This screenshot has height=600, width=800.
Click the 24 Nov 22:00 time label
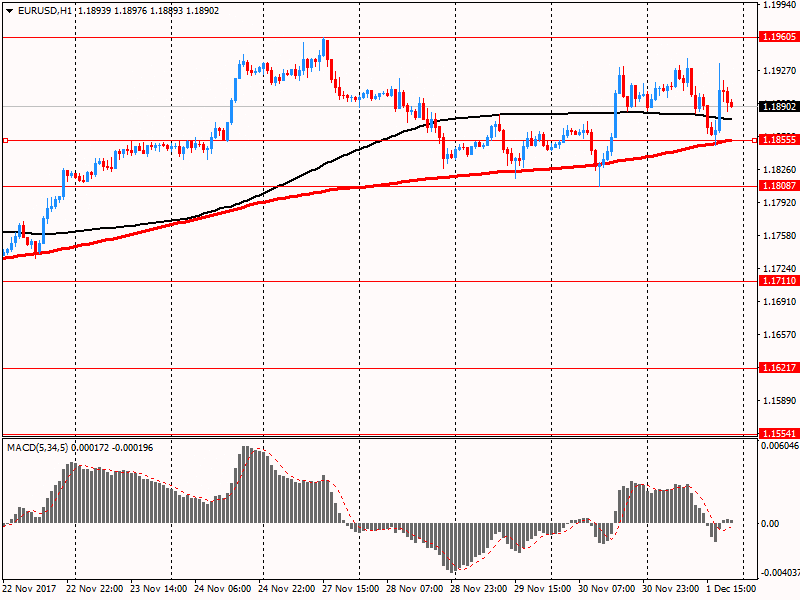286,588
